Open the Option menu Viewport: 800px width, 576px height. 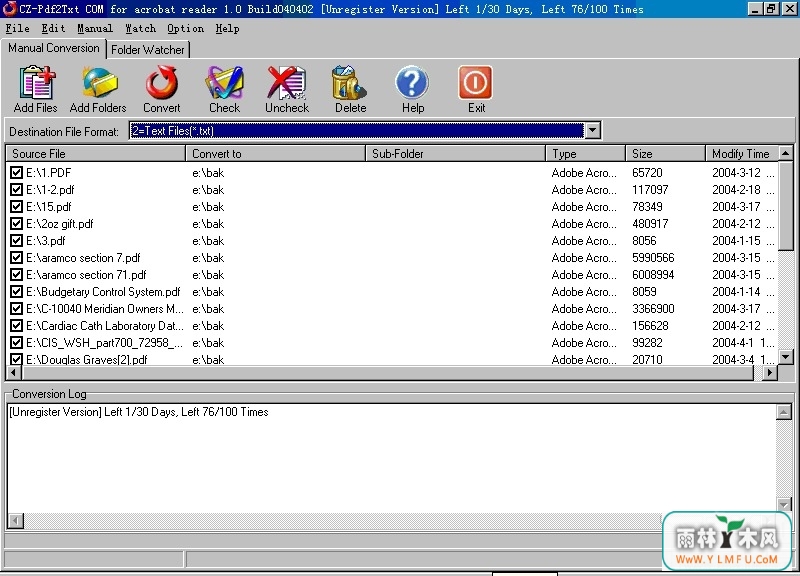tap(185, 29)
